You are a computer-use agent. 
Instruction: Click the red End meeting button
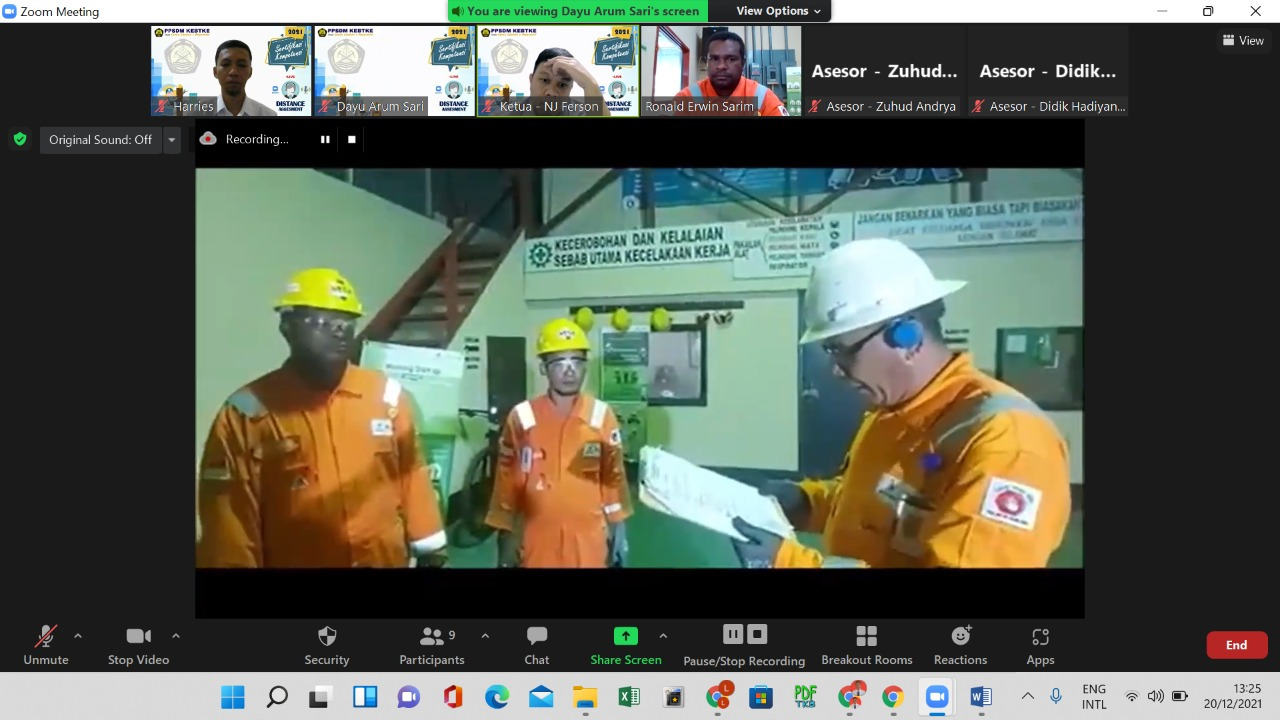(x=1237, y=645)
